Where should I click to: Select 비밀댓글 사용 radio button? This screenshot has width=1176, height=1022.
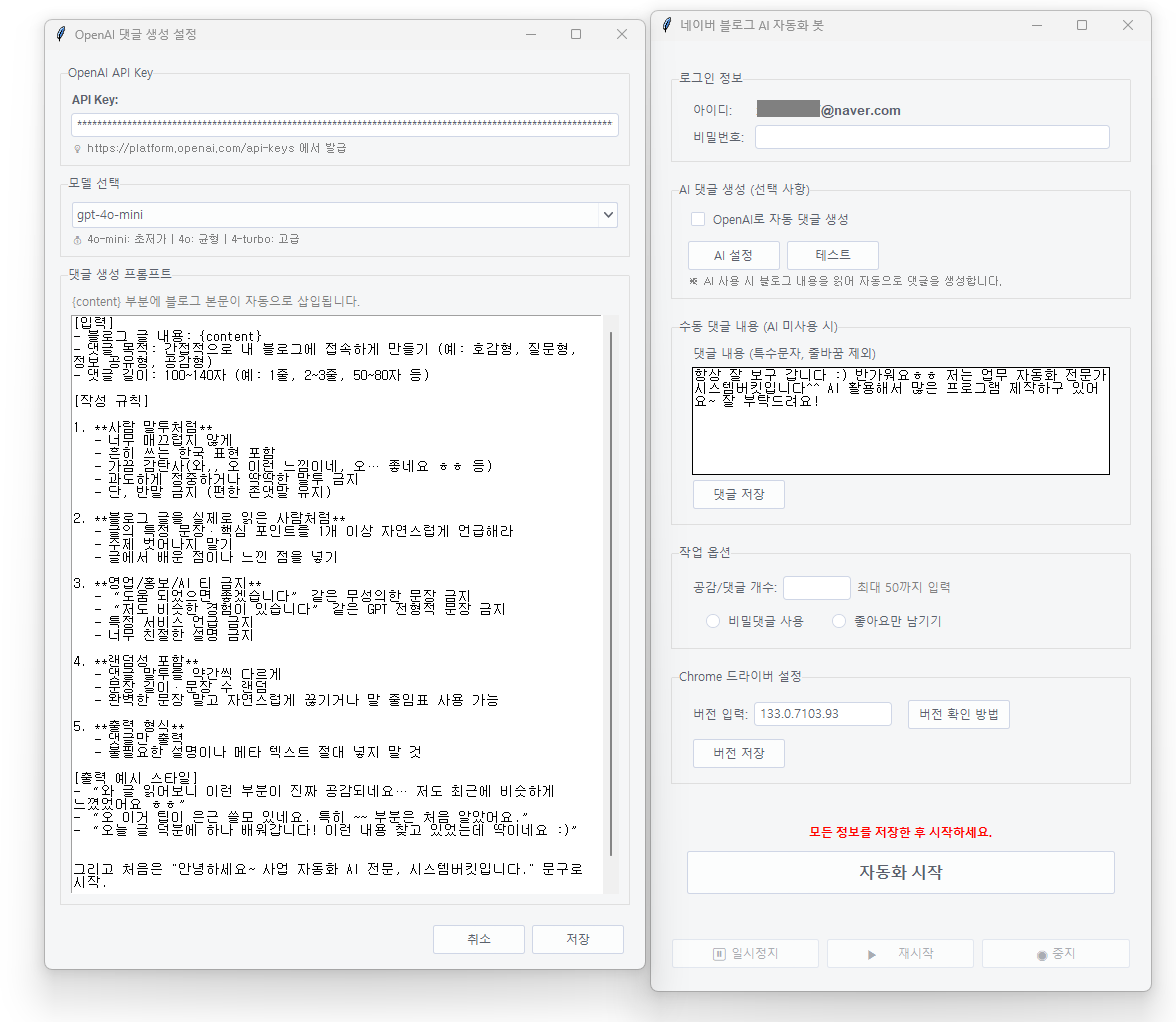pos(713,621)
